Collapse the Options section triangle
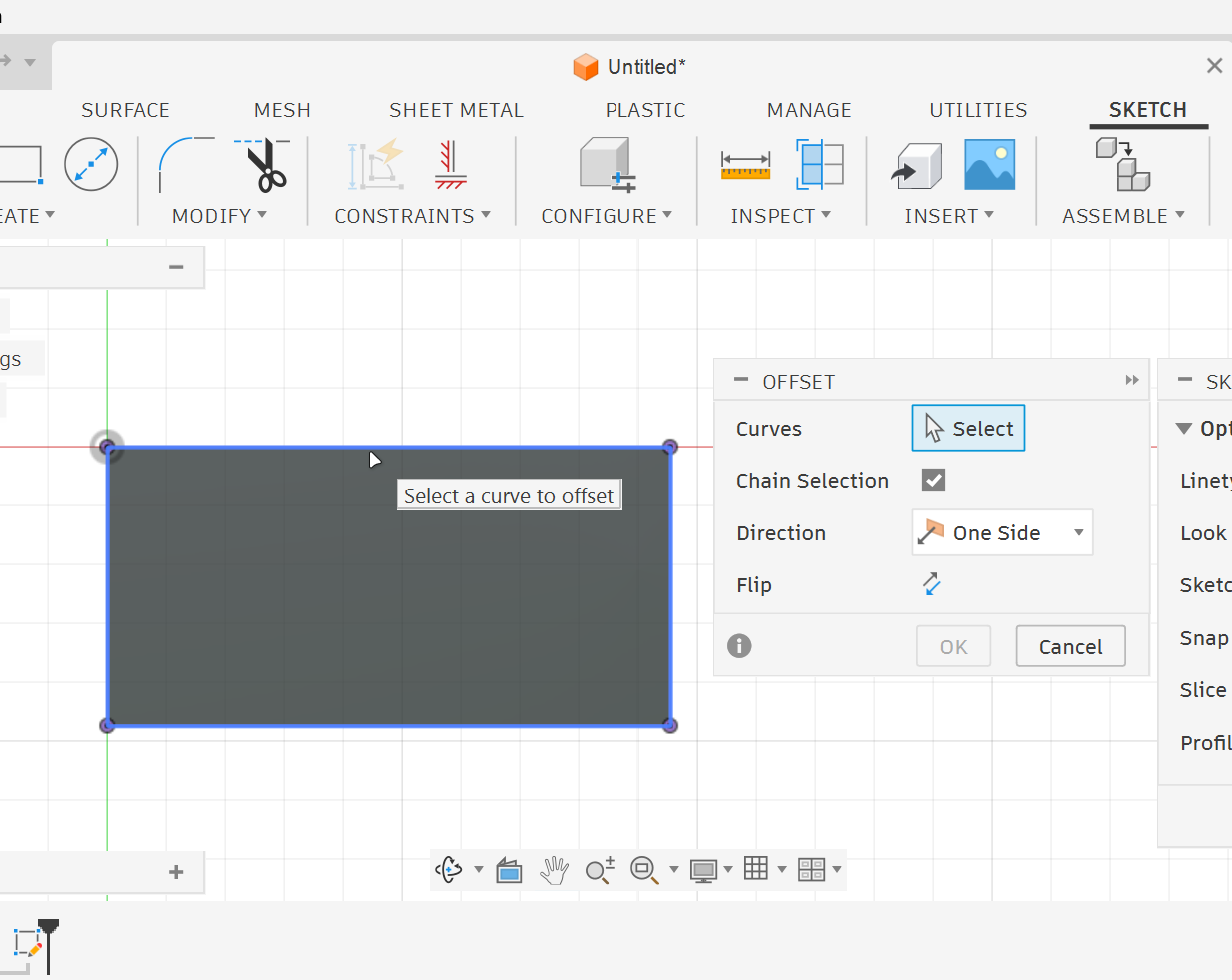Screen dimensions: 1232x980 click(1183, 429)
